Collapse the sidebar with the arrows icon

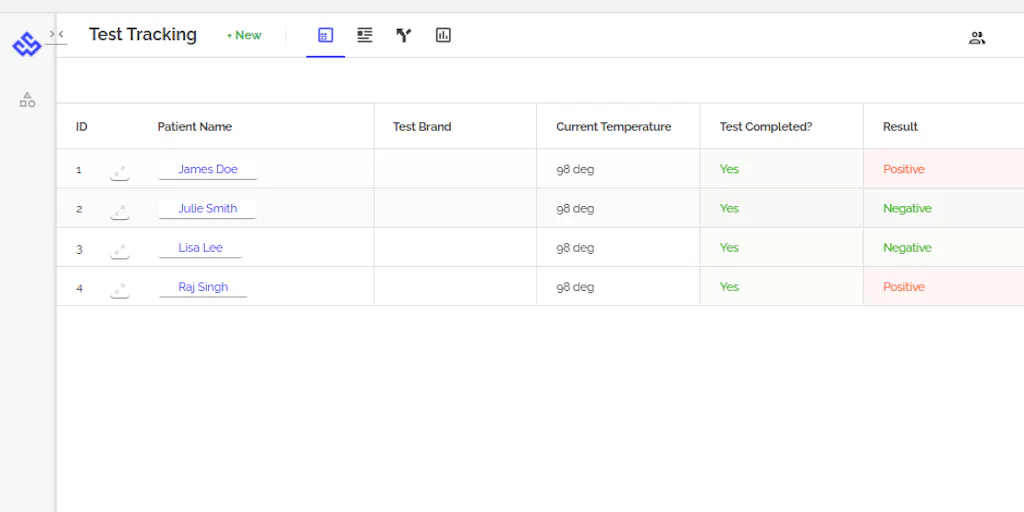[56, 34]
